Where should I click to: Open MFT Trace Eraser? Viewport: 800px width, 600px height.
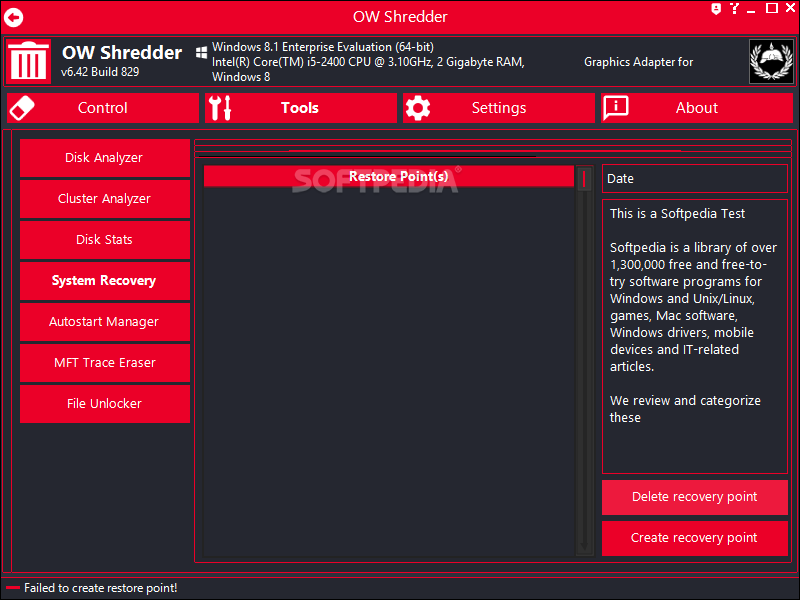[105, 363]
